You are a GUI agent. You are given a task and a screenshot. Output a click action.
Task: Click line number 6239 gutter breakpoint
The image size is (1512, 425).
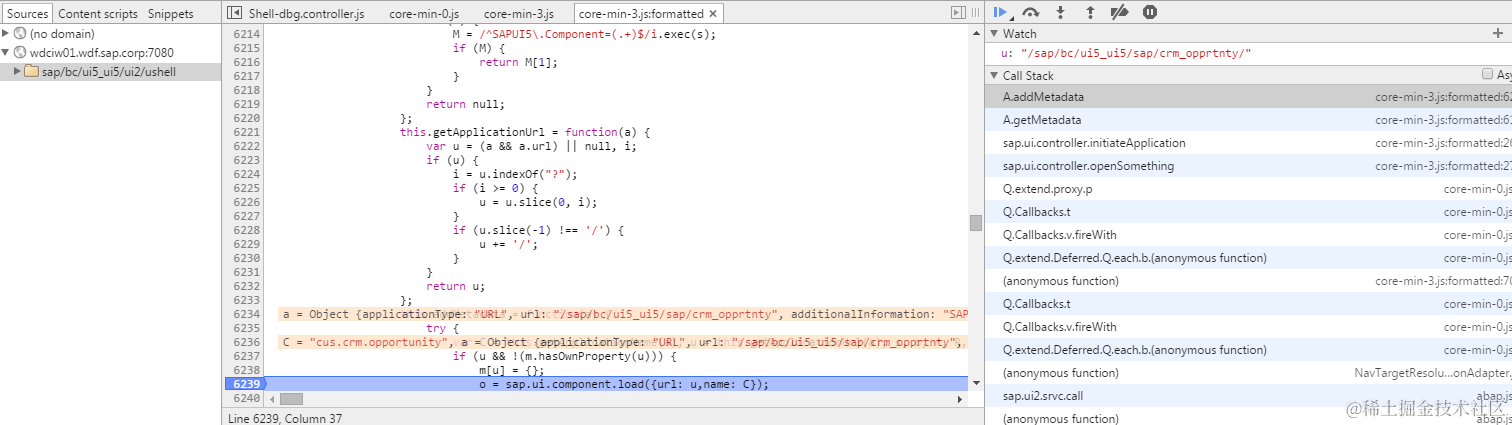tap(246, 384)
